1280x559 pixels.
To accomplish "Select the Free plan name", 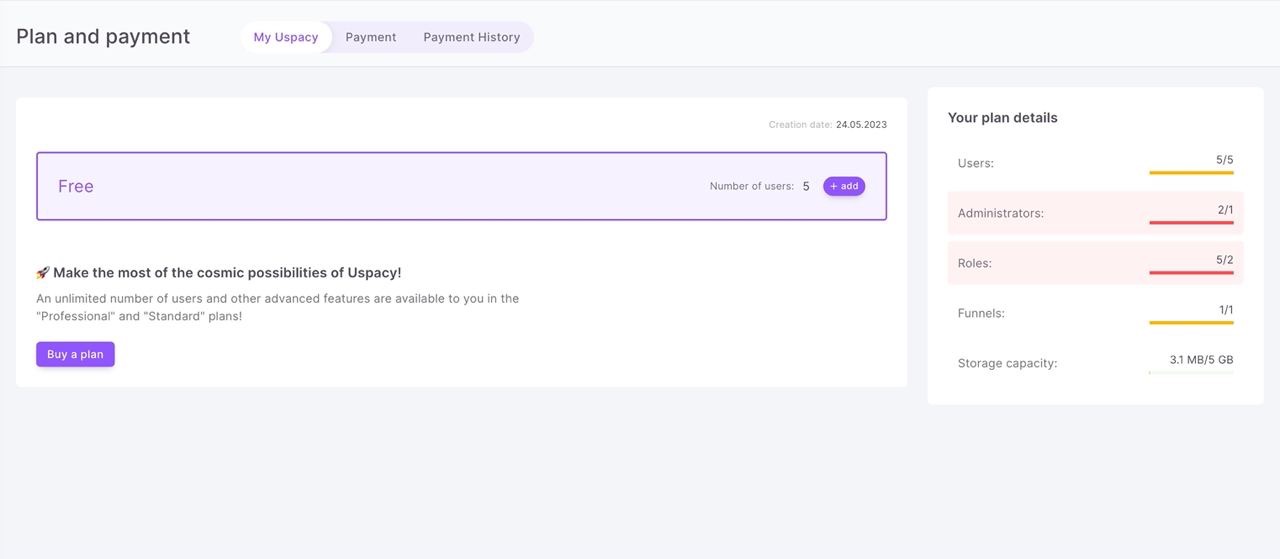I will coord(76,186).
